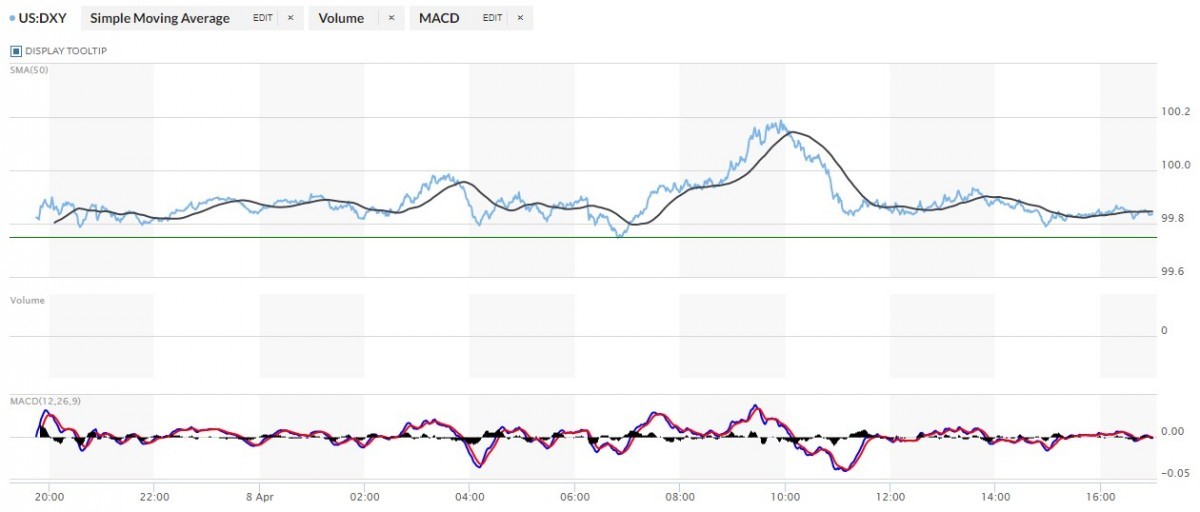1200x512 pixels.
Task: Click the 8 Apr date marker
Action: tap(259, 495)
